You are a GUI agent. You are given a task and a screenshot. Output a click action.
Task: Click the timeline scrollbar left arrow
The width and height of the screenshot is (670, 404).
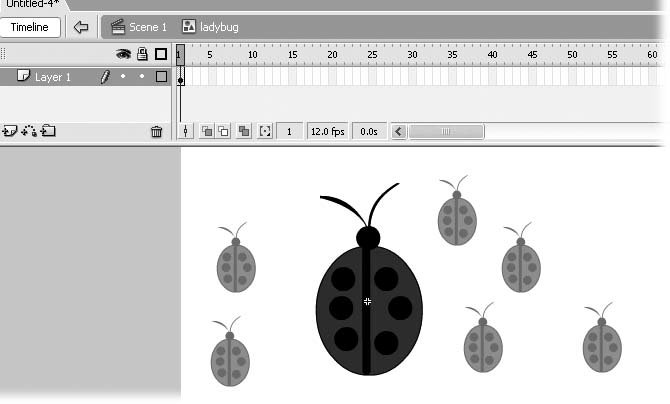click(399, 131)
